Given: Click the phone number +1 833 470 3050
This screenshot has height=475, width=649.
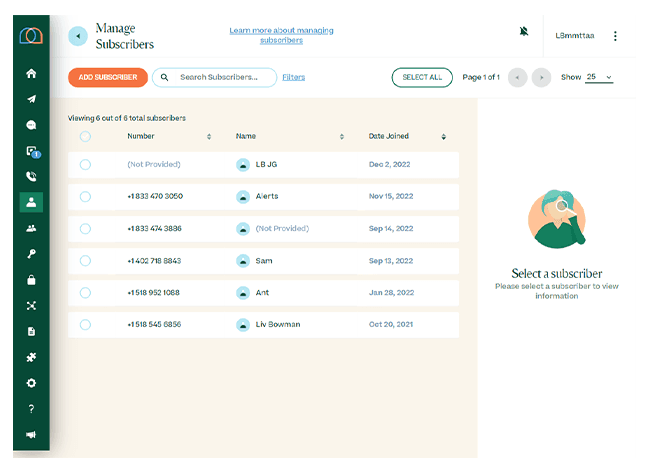Looking at the screenshot, I should click(155, 196).
